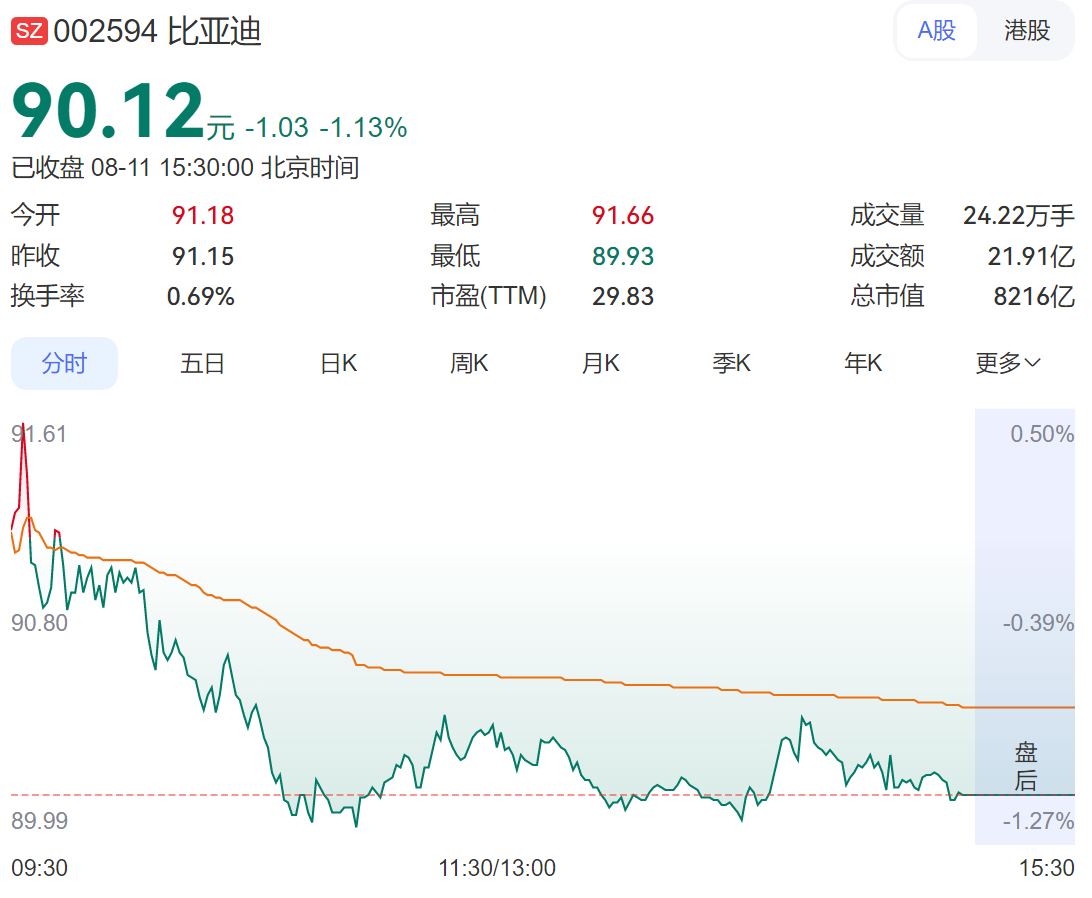
Task: Click the red SZ exchange badge
Action: pos(29,31)
